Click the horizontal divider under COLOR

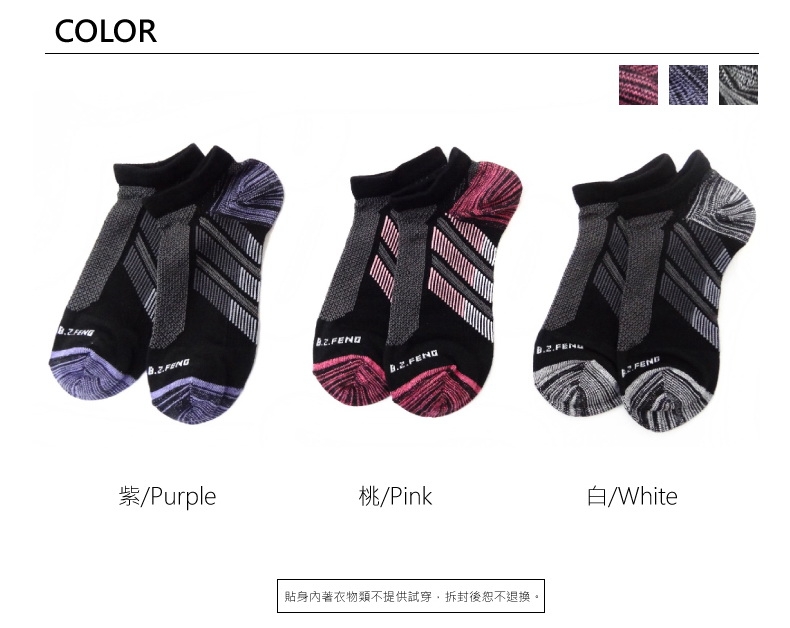[x=402, y=53]
